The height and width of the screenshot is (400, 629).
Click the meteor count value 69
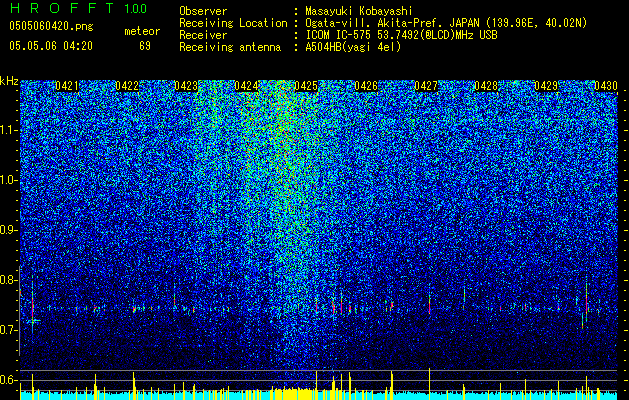145,46
